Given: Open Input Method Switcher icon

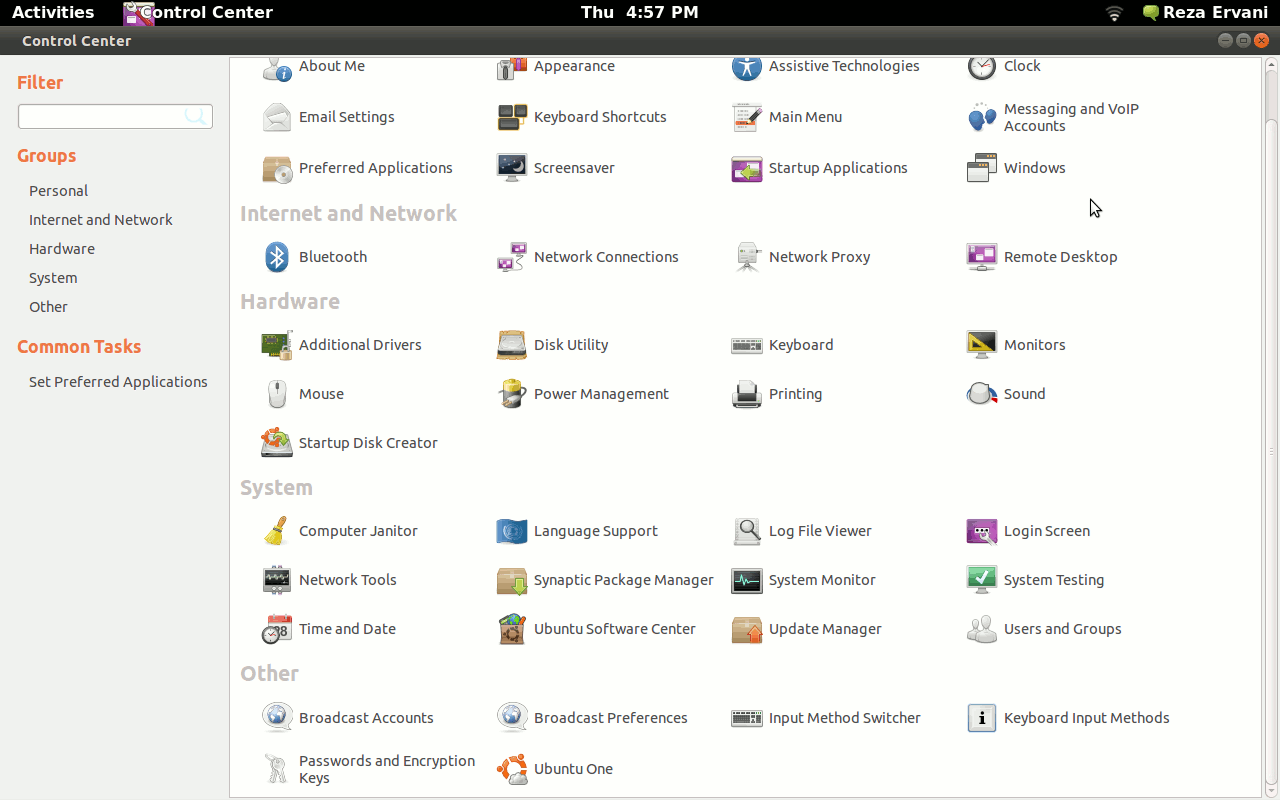Looking at the screenshot, I should pos(747,718).
